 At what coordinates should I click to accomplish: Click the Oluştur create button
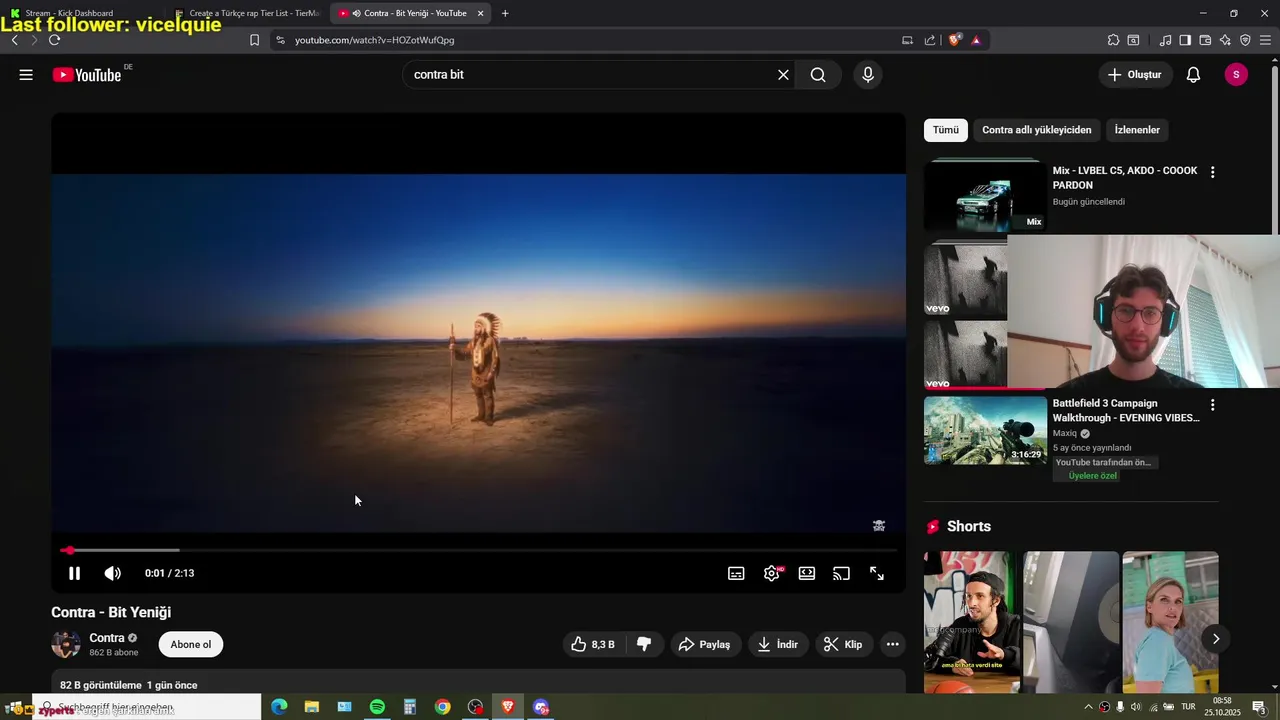click(x=1135, y=75)
